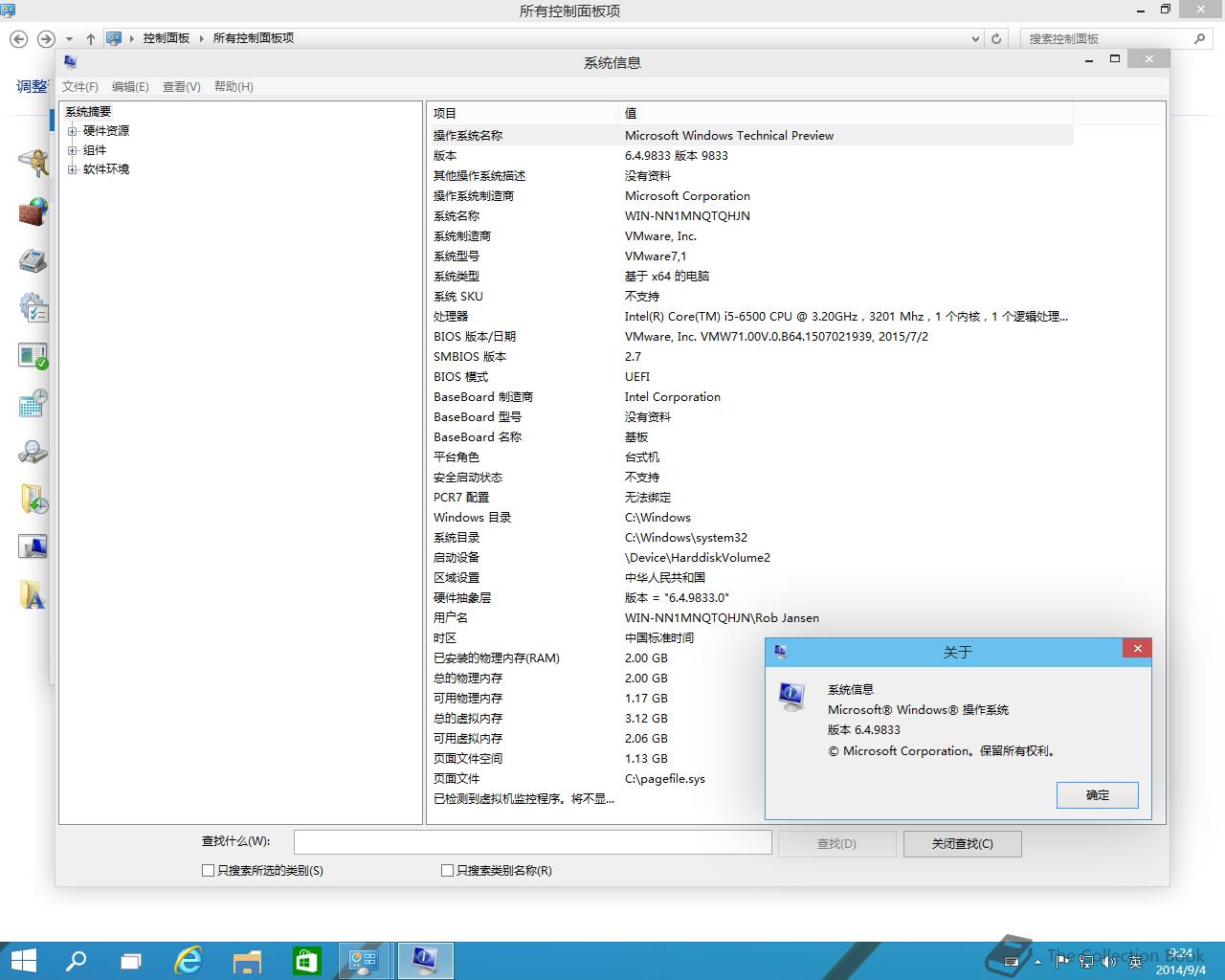Refresh the Control Panel address bar
Viewport: 1225px width, 980px height.
coord(996,38)
